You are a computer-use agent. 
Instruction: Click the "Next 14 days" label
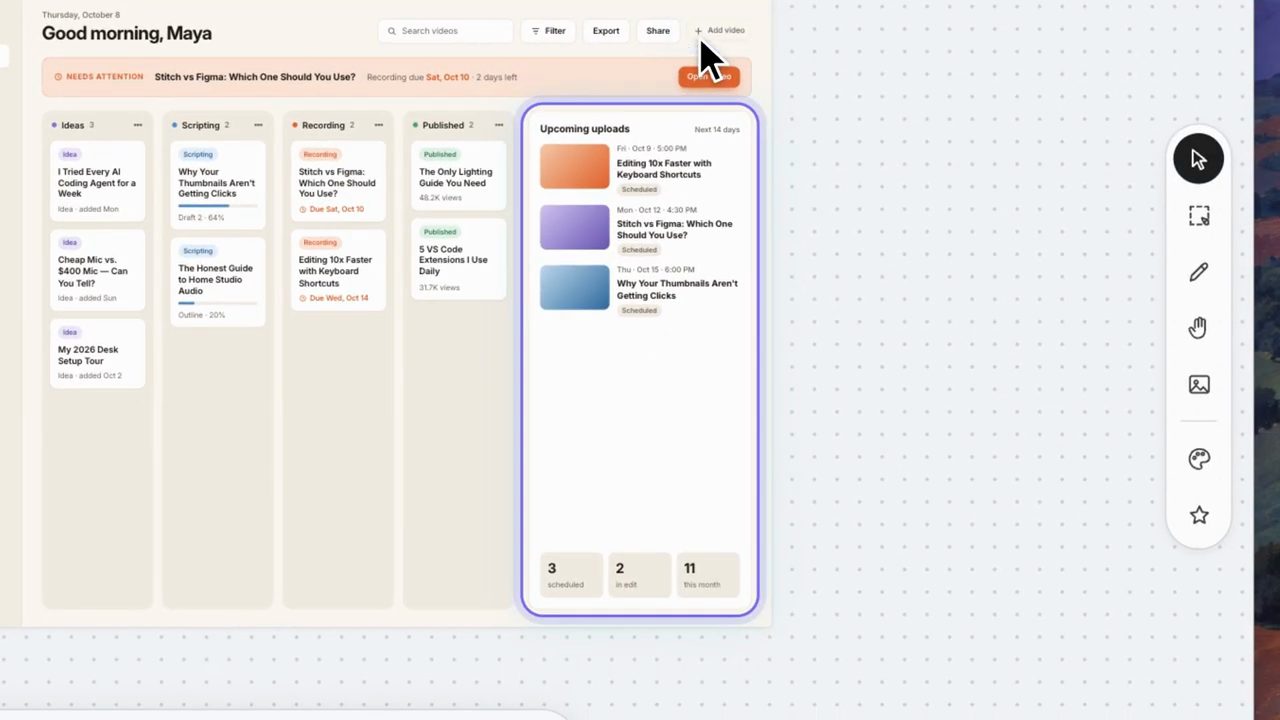click(717, 130)
